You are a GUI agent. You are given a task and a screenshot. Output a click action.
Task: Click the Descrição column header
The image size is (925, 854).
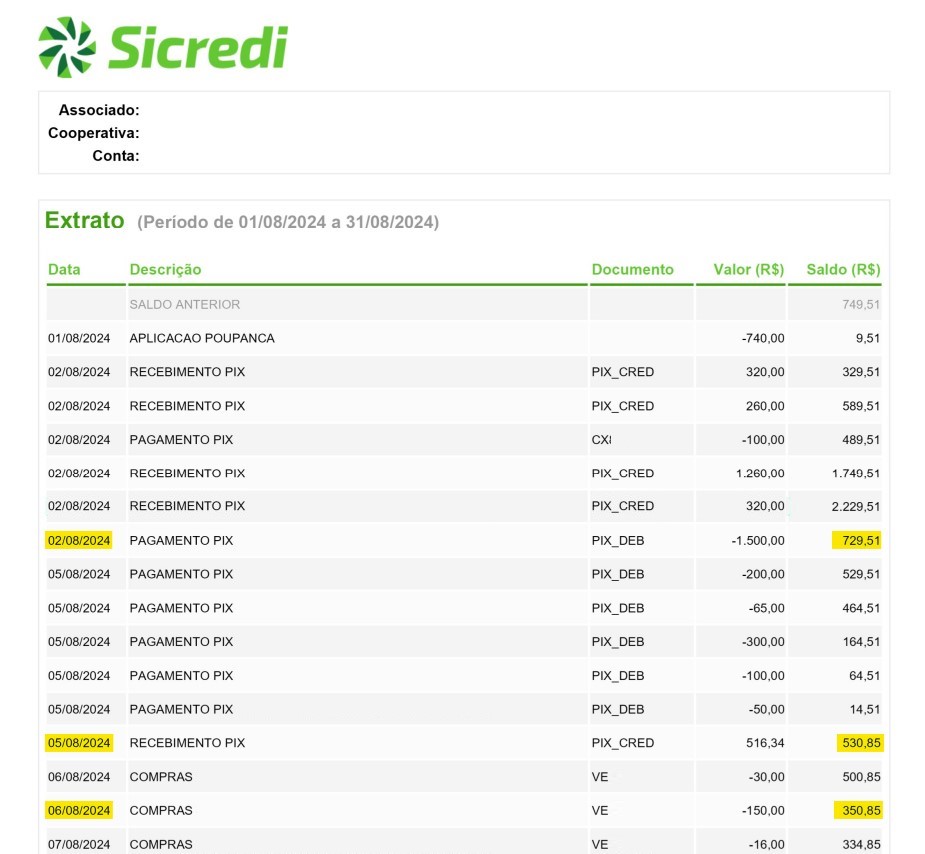pyautogui.click(x=163, y=269)
